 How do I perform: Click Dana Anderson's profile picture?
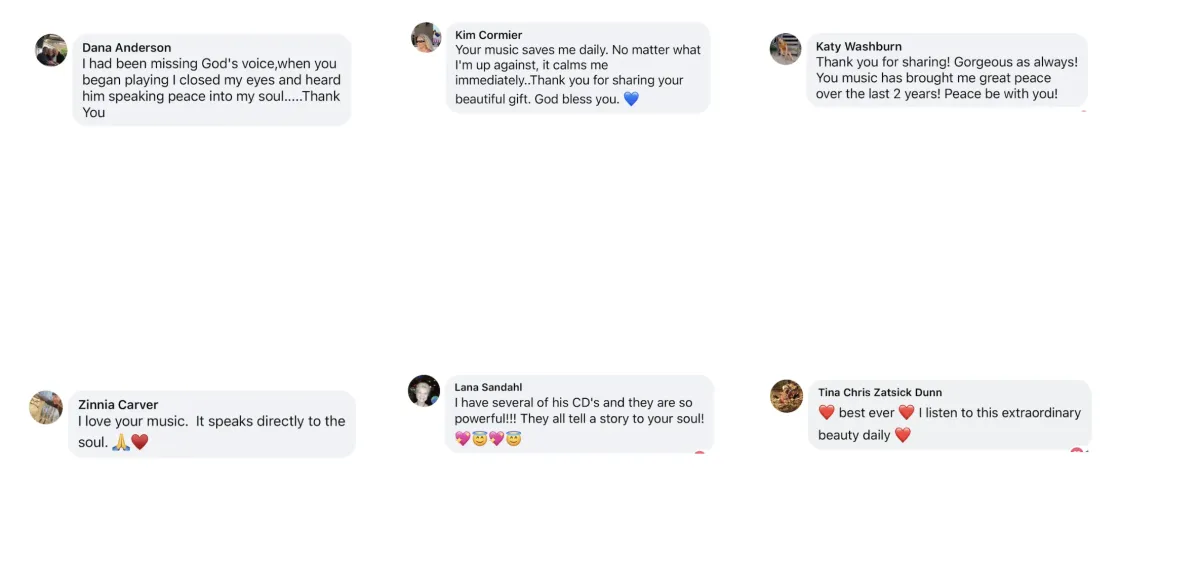(51, 50)
